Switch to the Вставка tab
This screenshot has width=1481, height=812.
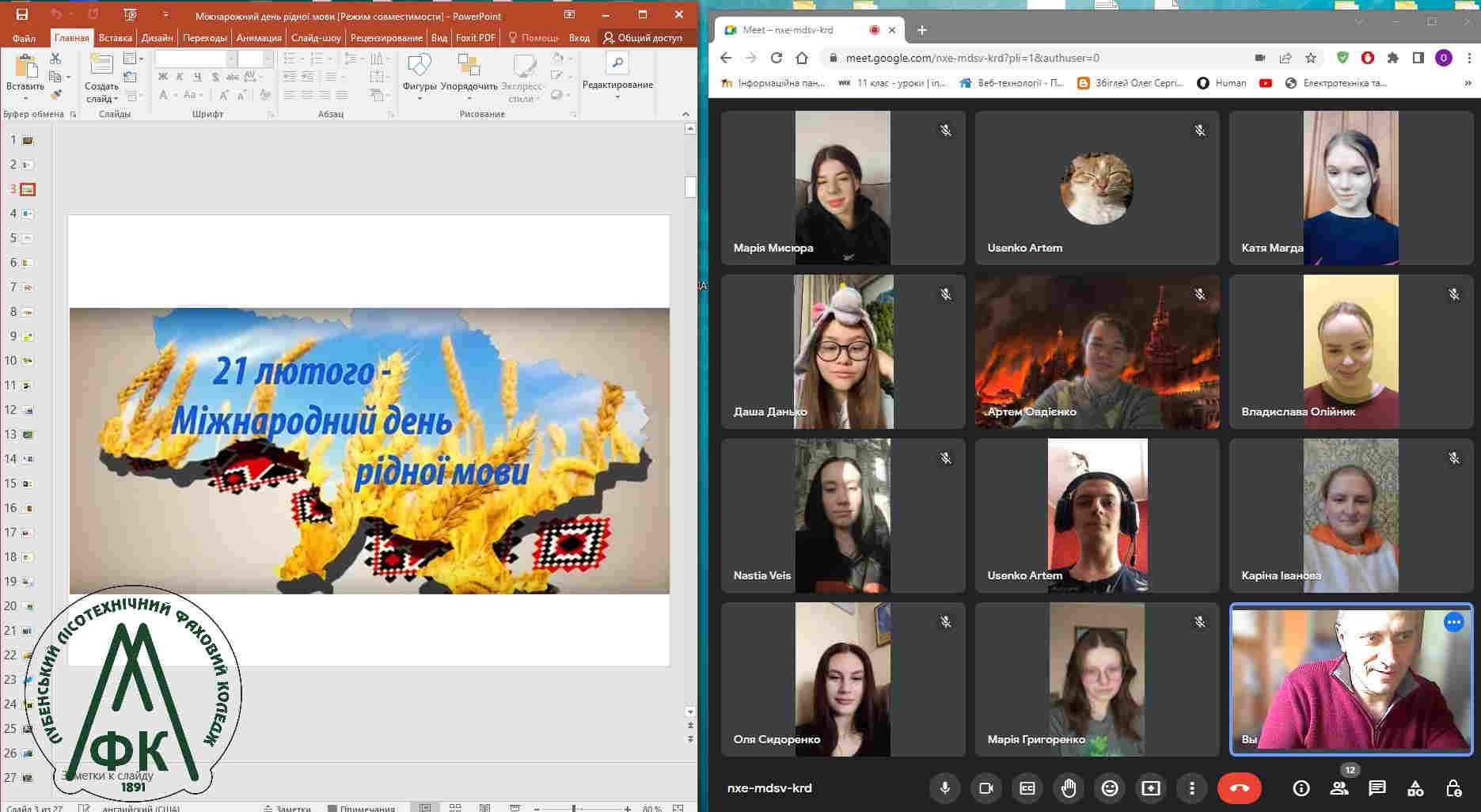point(116,38)
